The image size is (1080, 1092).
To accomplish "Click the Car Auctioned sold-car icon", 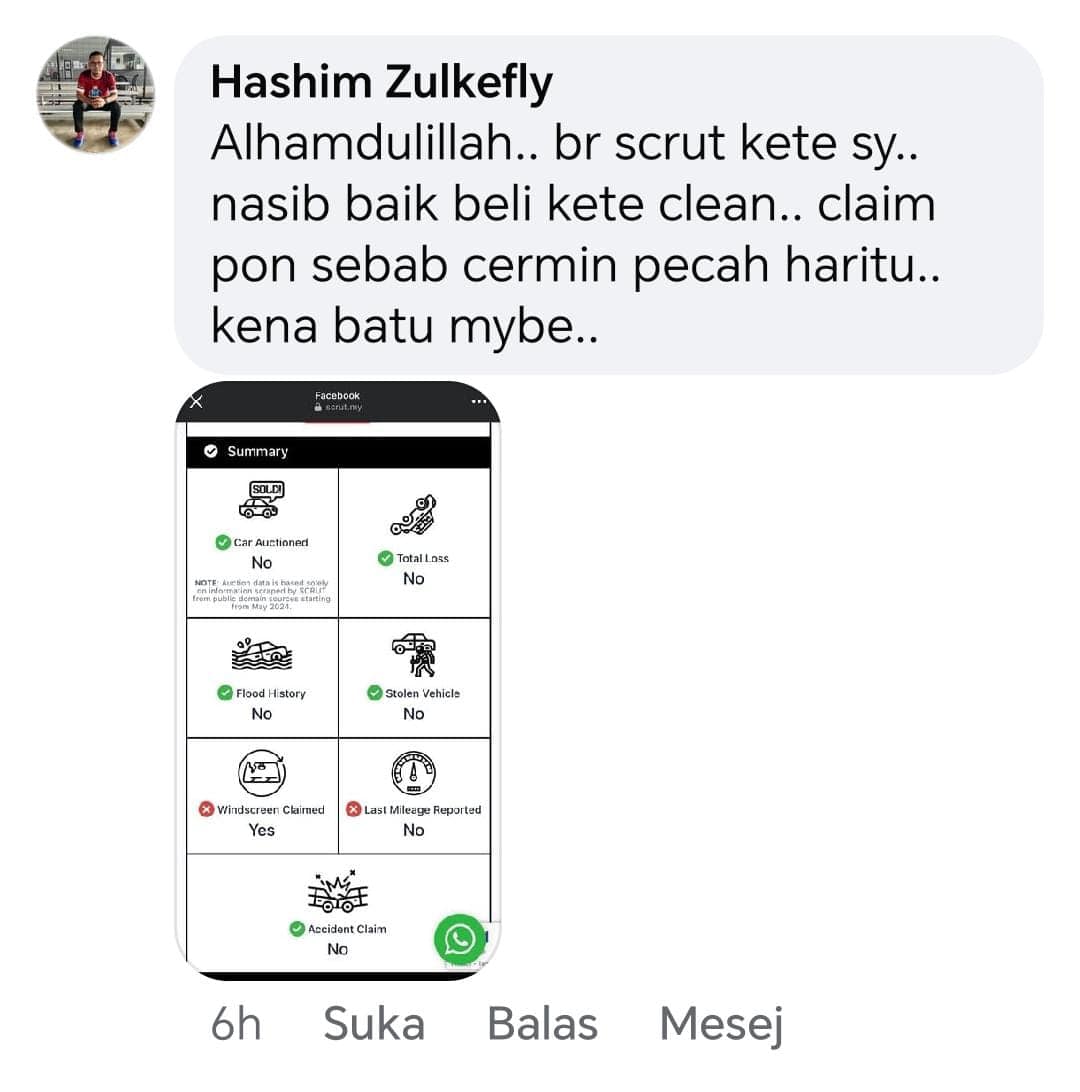I will [262, 500].
